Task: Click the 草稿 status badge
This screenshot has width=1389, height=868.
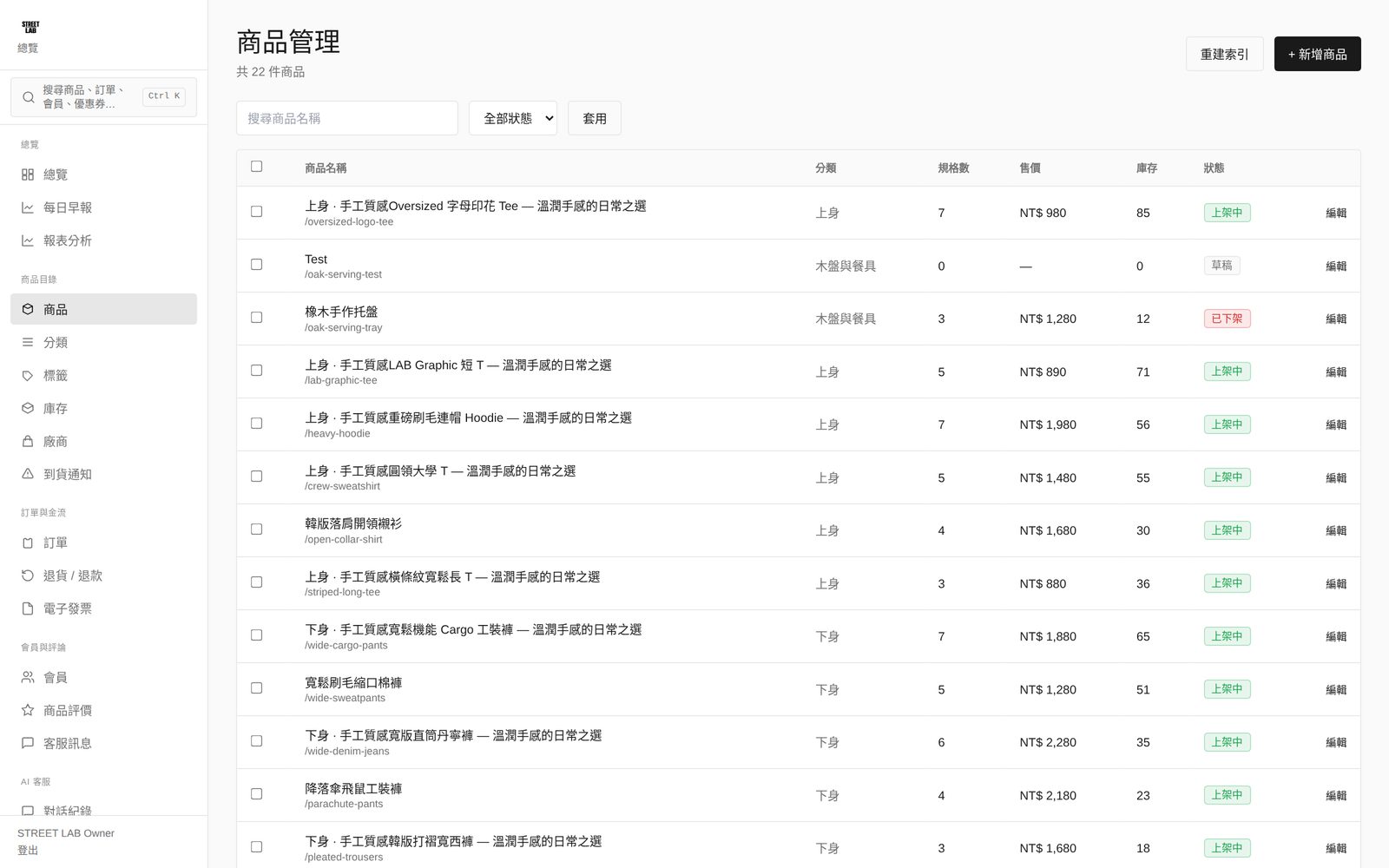Action: [x=1221, y=266]
